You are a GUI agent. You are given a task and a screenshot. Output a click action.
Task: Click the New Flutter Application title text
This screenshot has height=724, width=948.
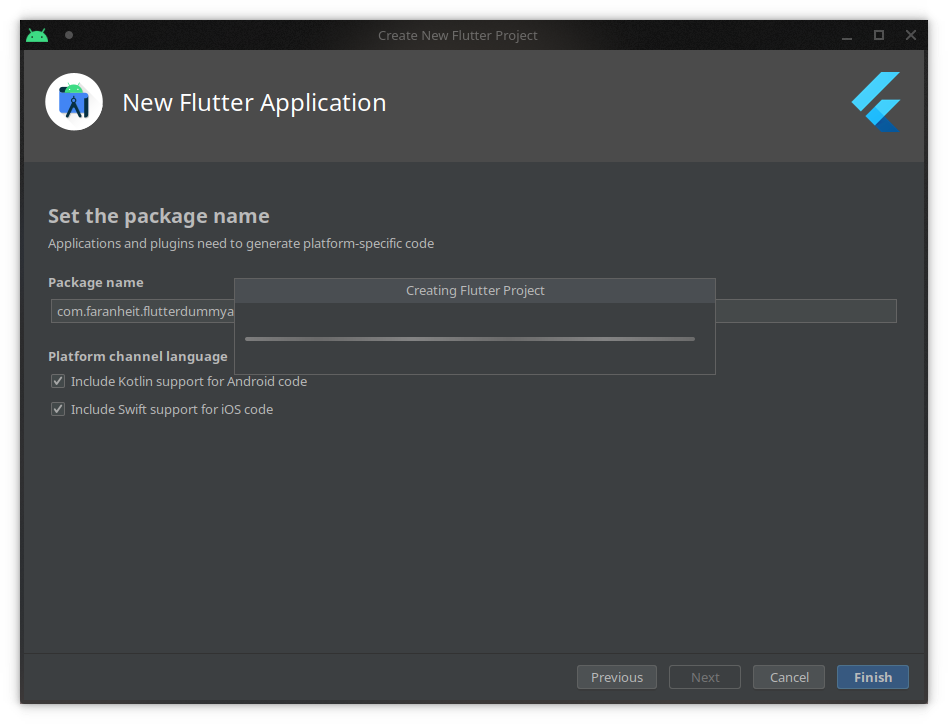point(254,103)
